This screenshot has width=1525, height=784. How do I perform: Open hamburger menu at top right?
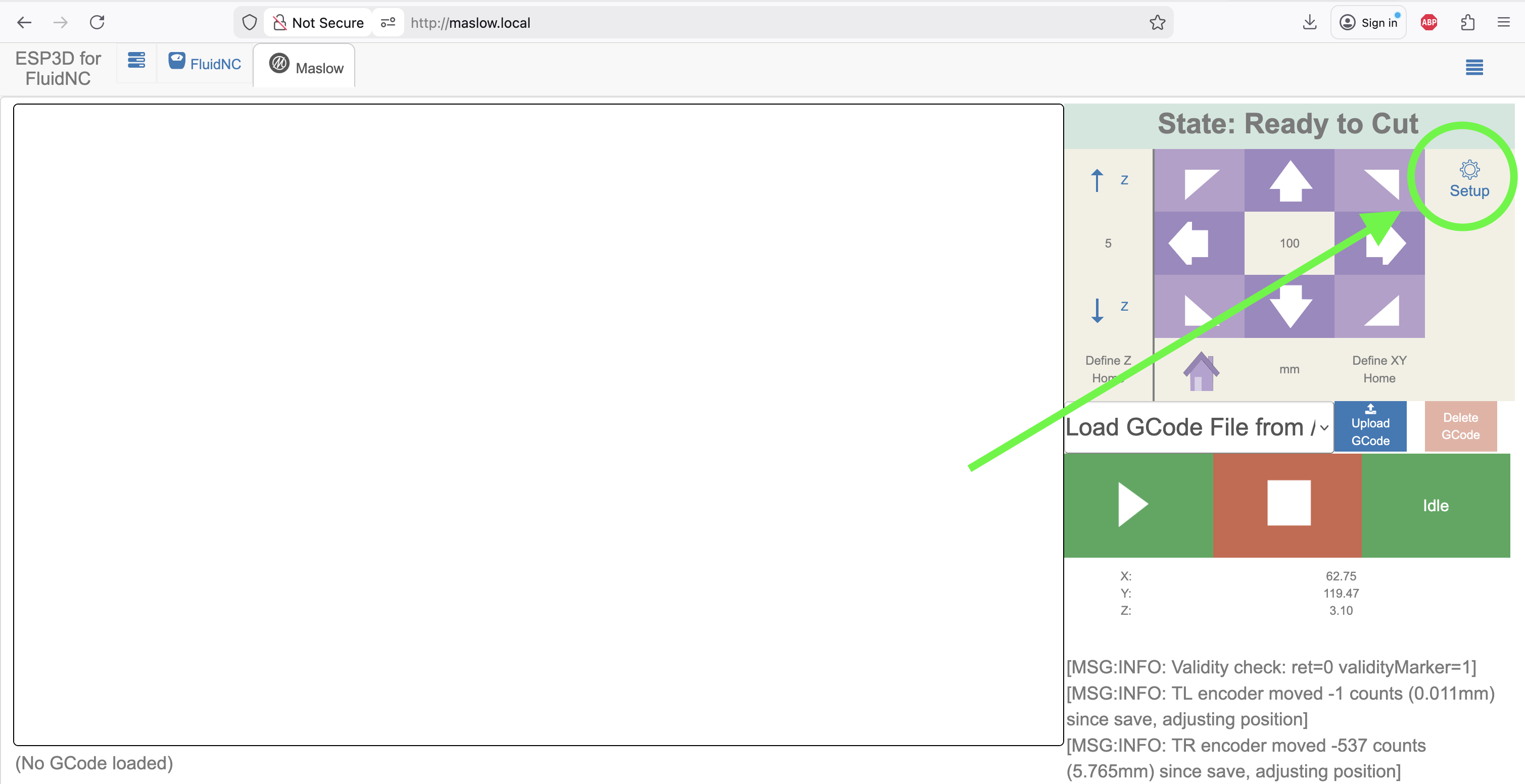pos(1473,68)
